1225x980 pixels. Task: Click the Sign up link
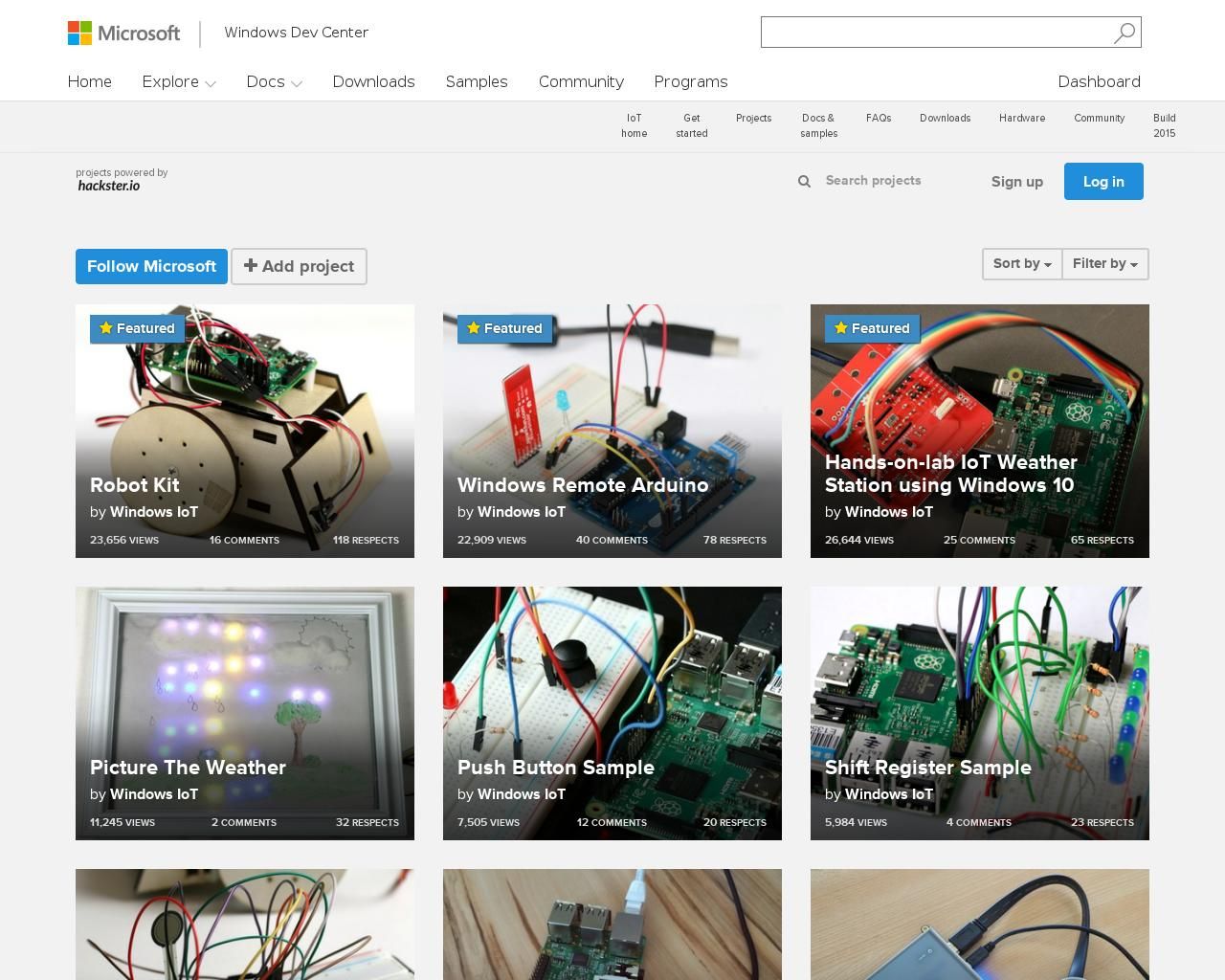(1017, 181)
